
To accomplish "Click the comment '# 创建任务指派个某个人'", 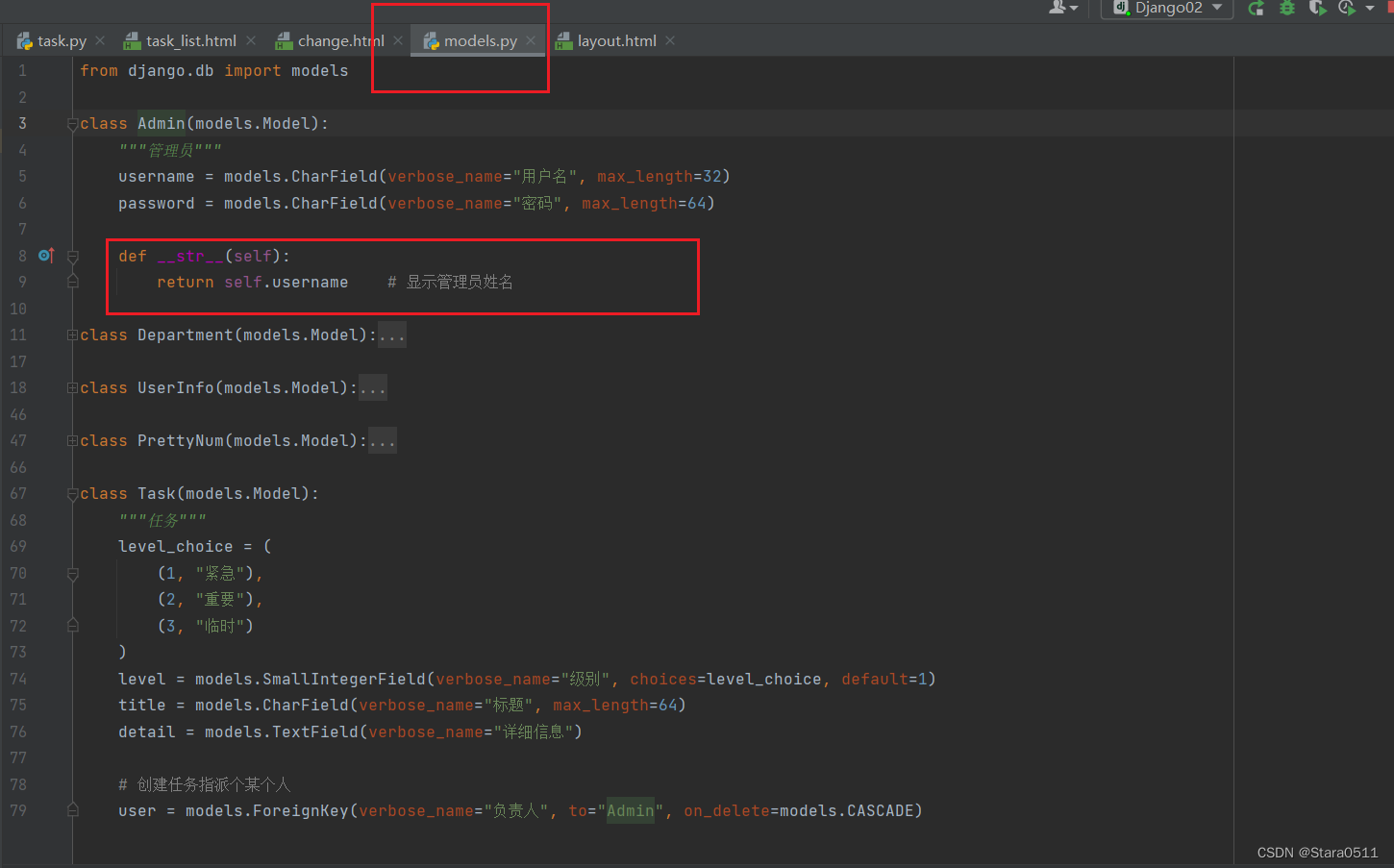I will tap(204, 784).
